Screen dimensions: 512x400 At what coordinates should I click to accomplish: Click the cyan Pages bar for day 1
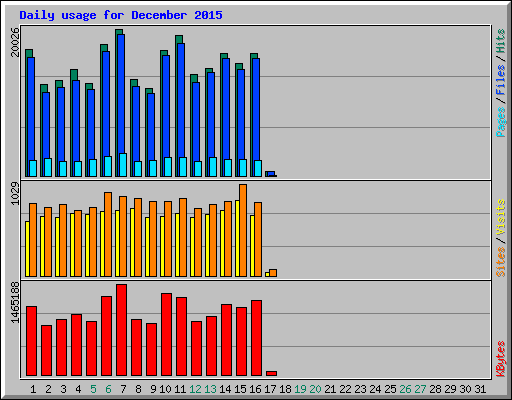33,169
